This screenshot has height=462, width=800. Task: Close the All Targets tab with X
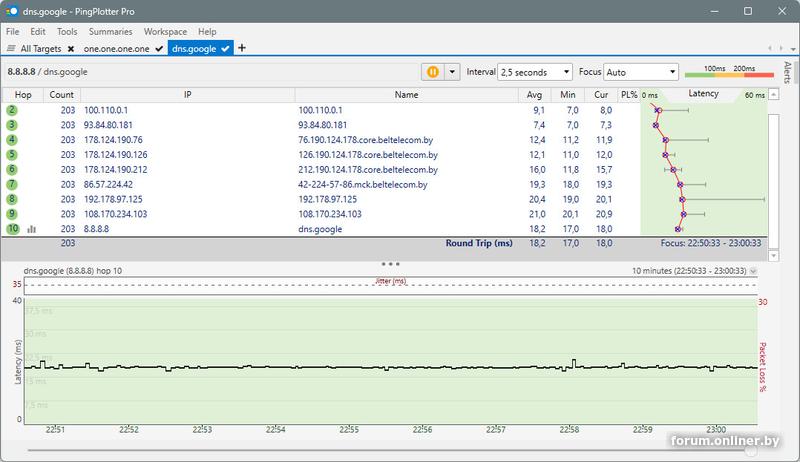tap(71, 48)
